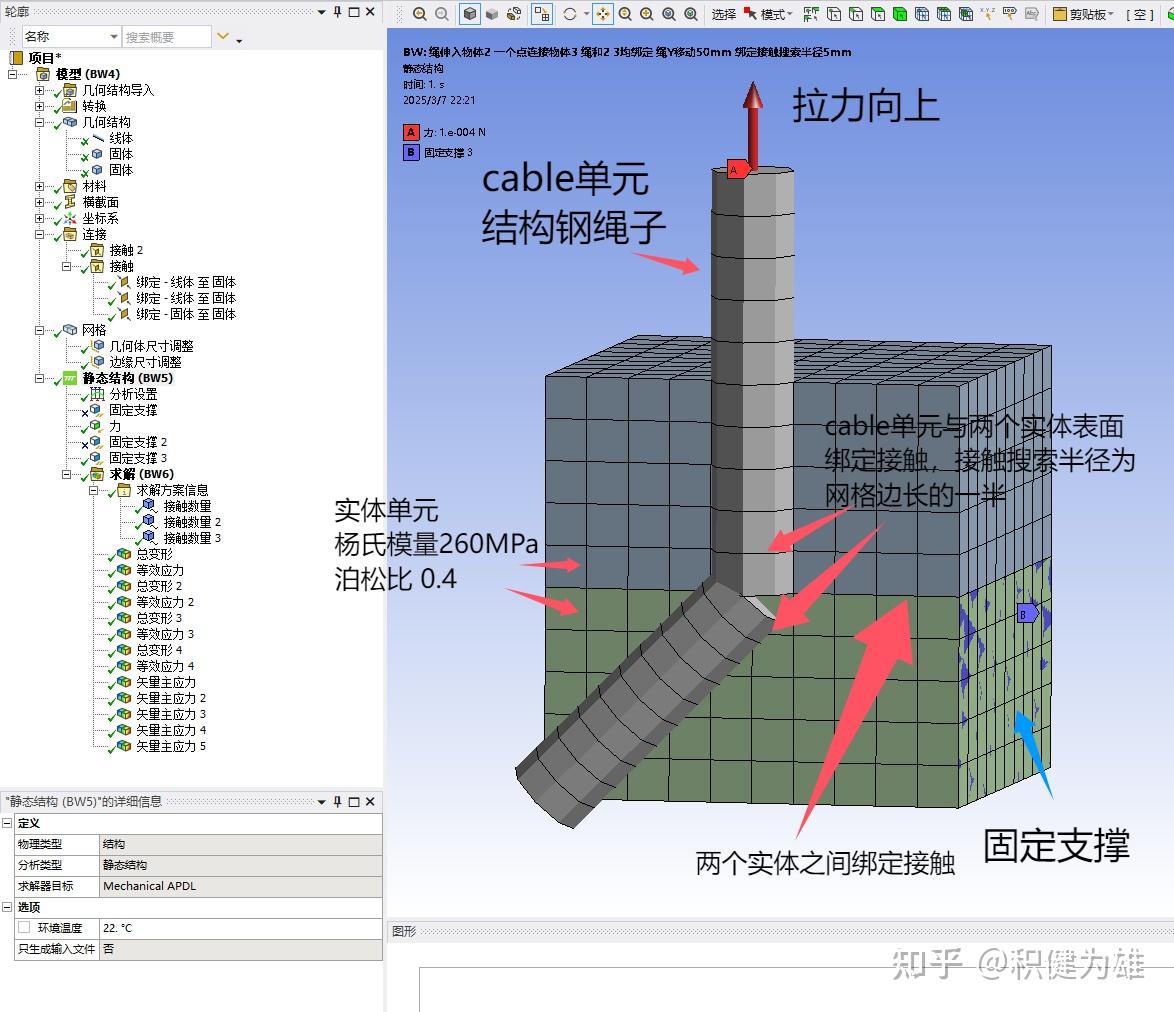Select 绑定 - 固体 至 固体 contact
Viewport: 1174px width, 1012px height.
pos(186,314)
